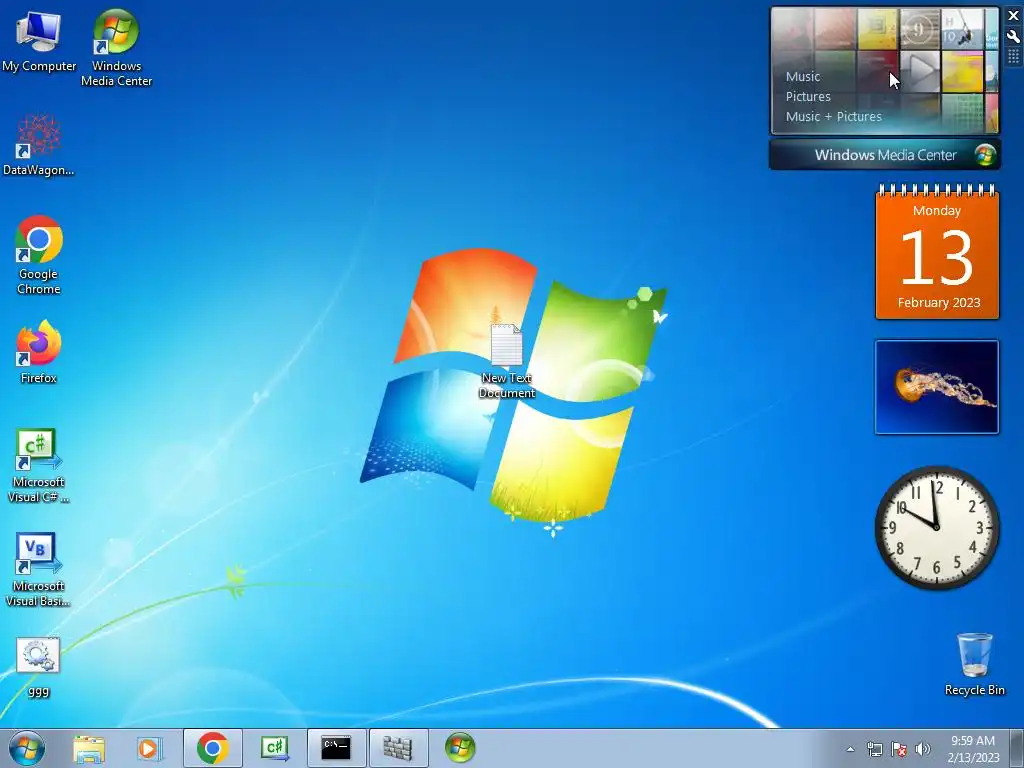This screenshot has height=768, width=1024.
Task: Click the jellyfish slideshow gadget picture
Action: (937, 387)
